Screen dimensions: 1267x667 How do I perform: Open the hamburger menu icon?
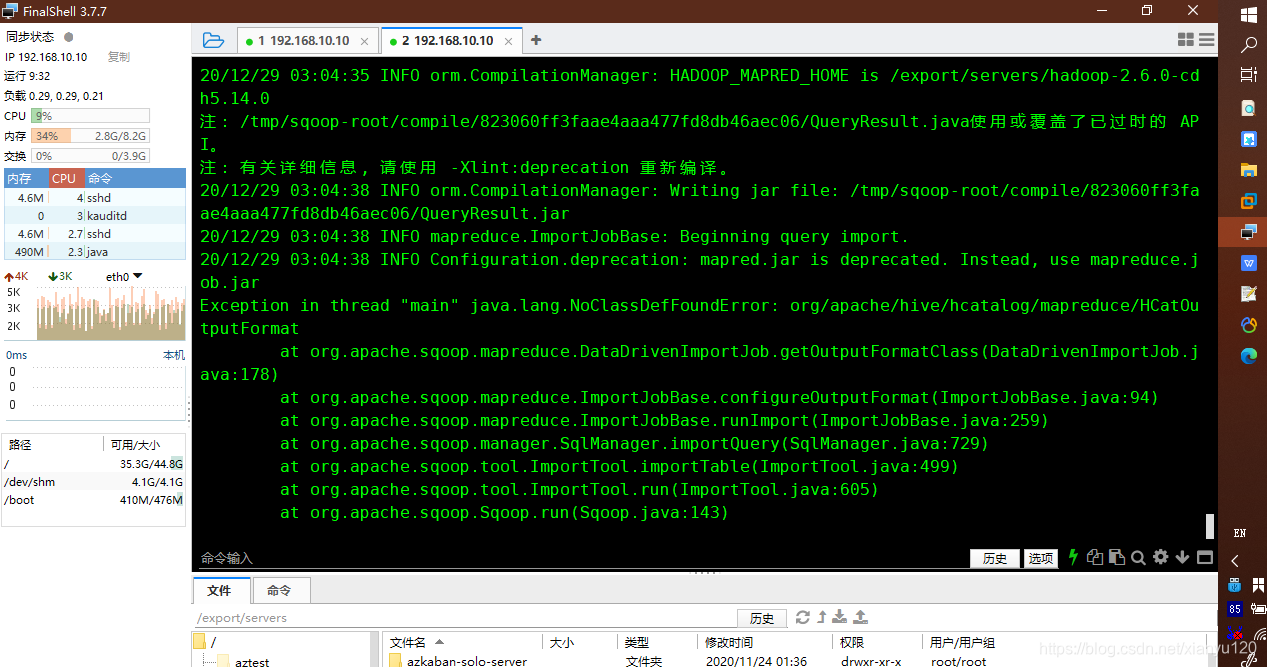pos(1206,40)
